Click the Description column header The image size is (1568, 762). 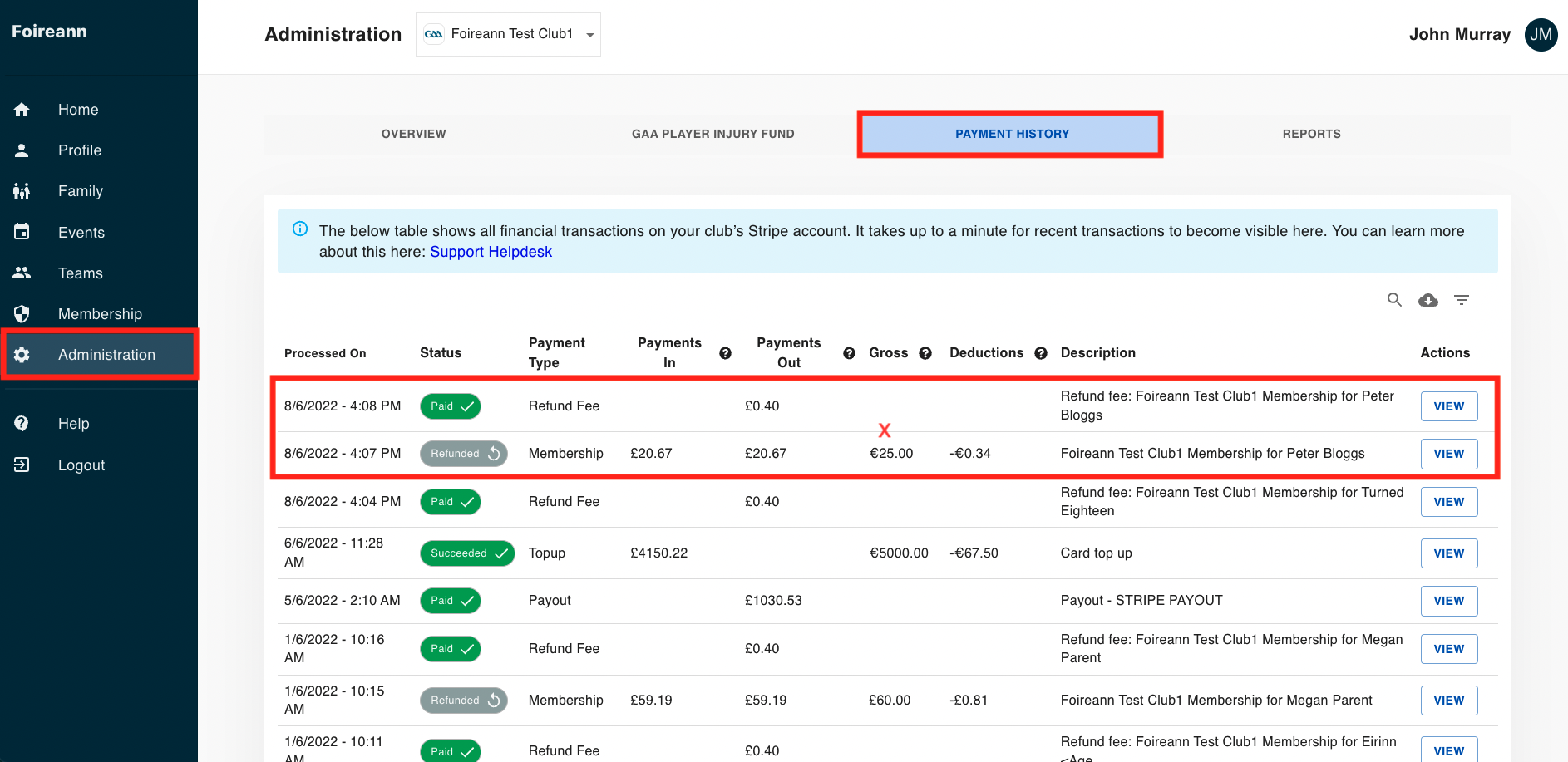[x=1097, y=353]
